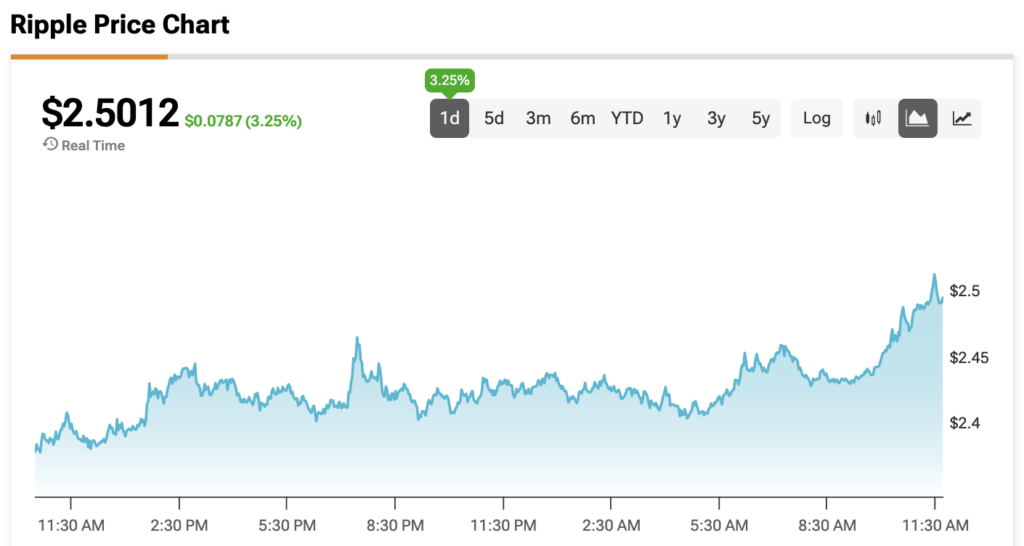The width and height of the screenshot is (1024, 546).
Task: Click the green $0.0787 (3.25%) change
Action: point(243,121)
